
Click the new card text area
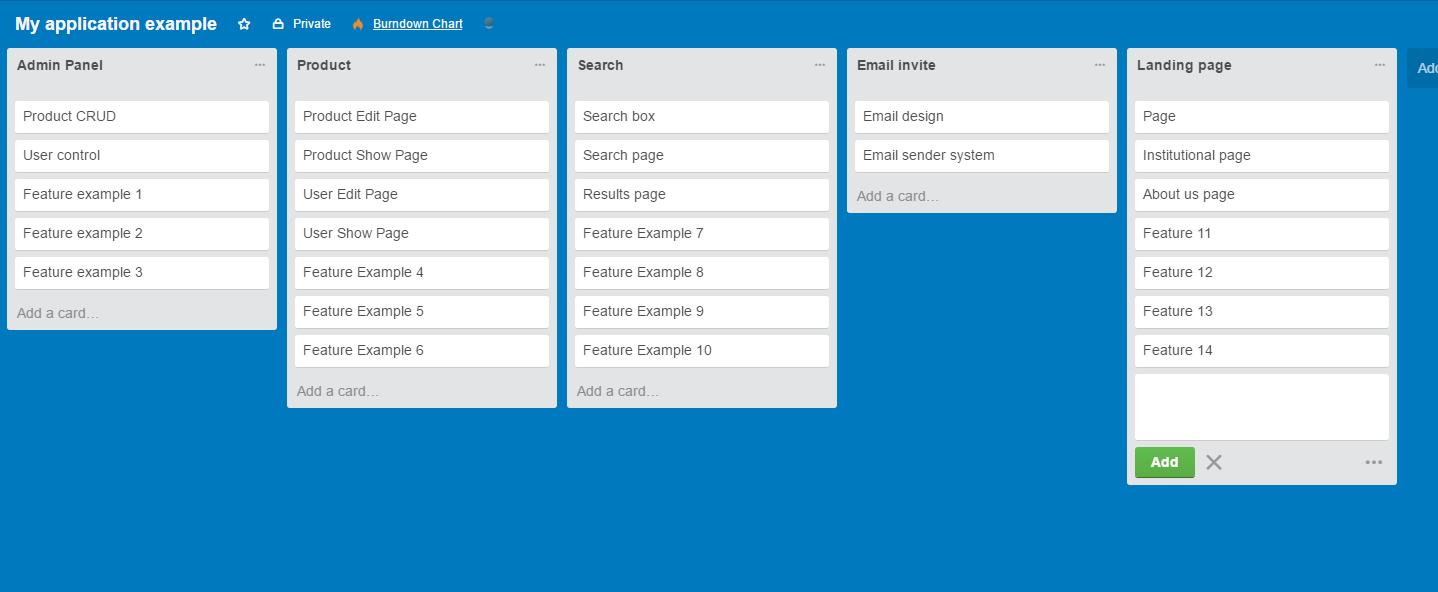pyautogui.click(x=1262, y=407)
